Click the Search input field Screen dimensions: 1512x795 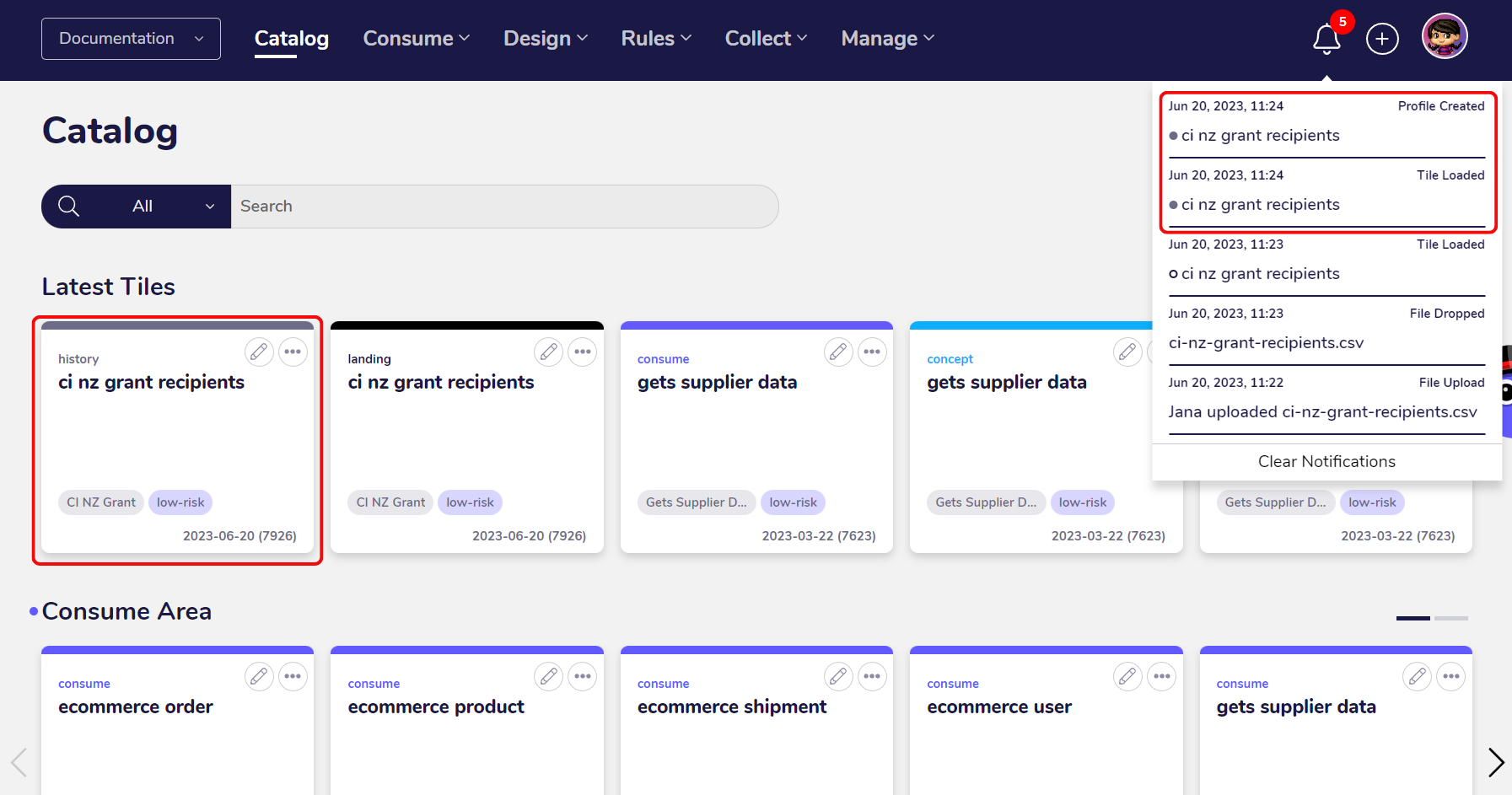pos(504,207)
